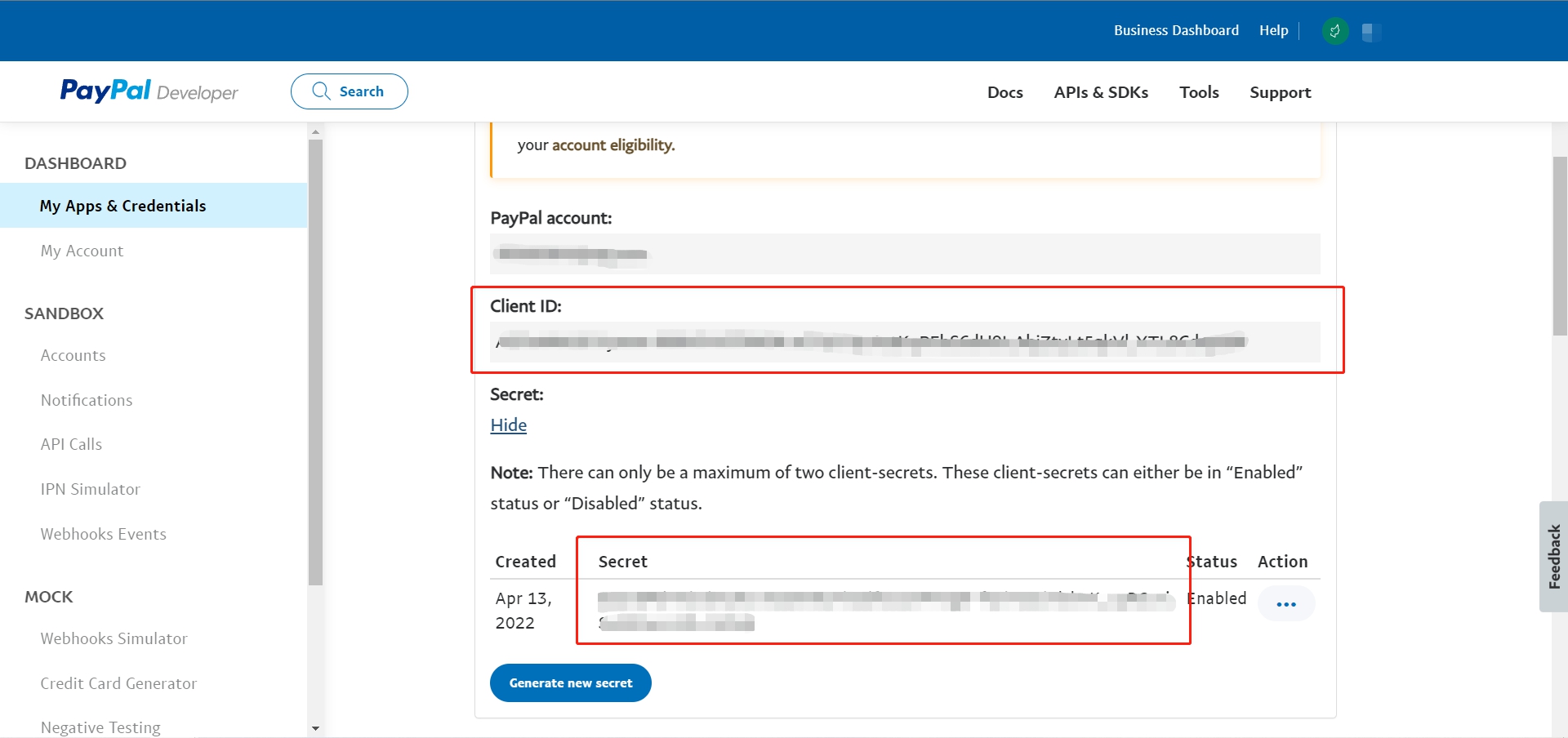Click the PayPal account field
1568x738 pixels.
click(905, 254)
